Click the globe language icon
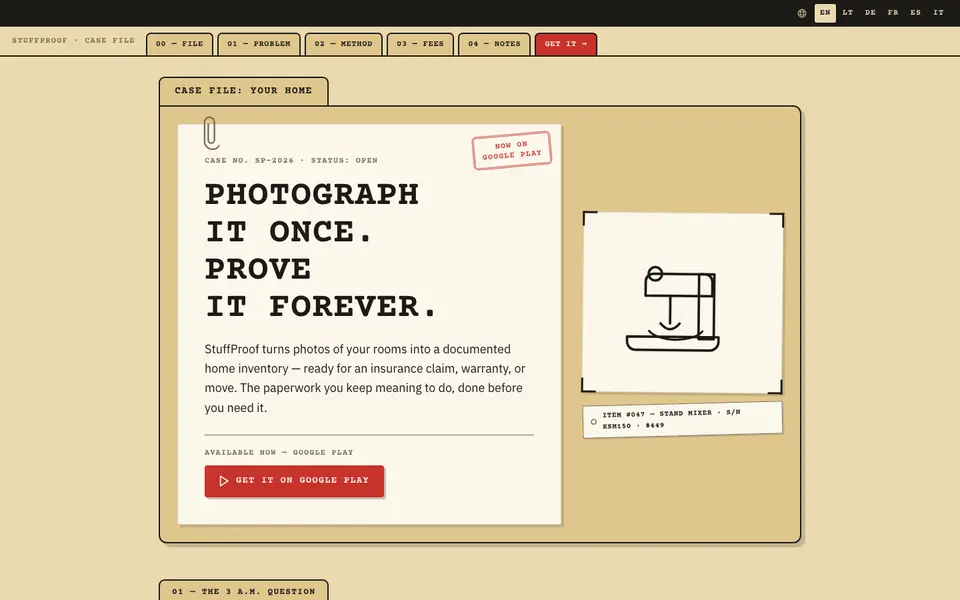This screenshot has width=960, height=600. pyautogui.click(x=801, y=13)
